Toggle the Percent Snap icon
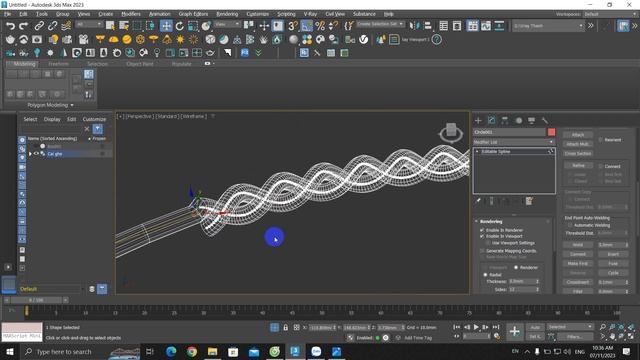Screen dimensions: 640x360 pyautogui.click(x=320, y=26)
